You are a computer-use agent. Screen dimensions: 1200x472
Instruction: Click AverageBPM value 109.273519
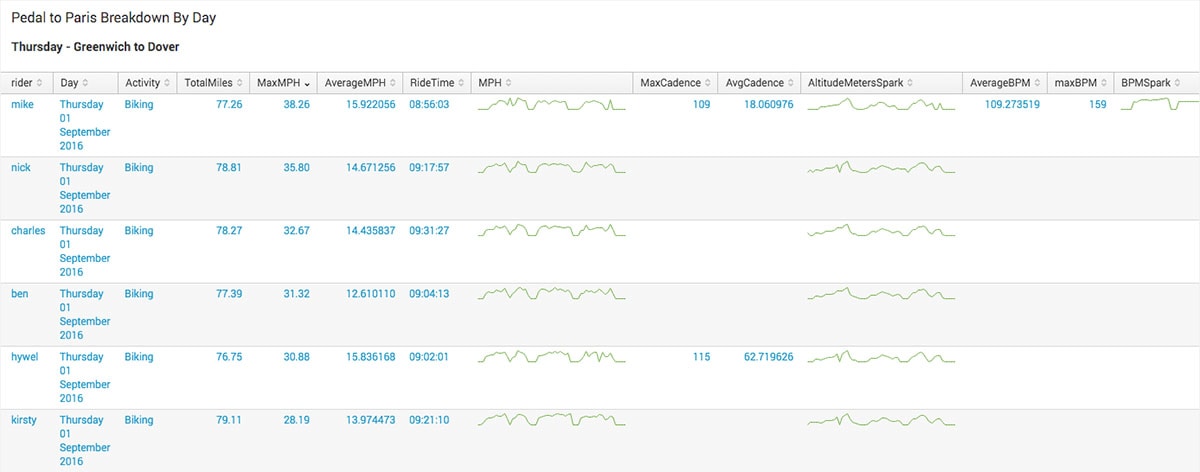[x=1013, y=104]
